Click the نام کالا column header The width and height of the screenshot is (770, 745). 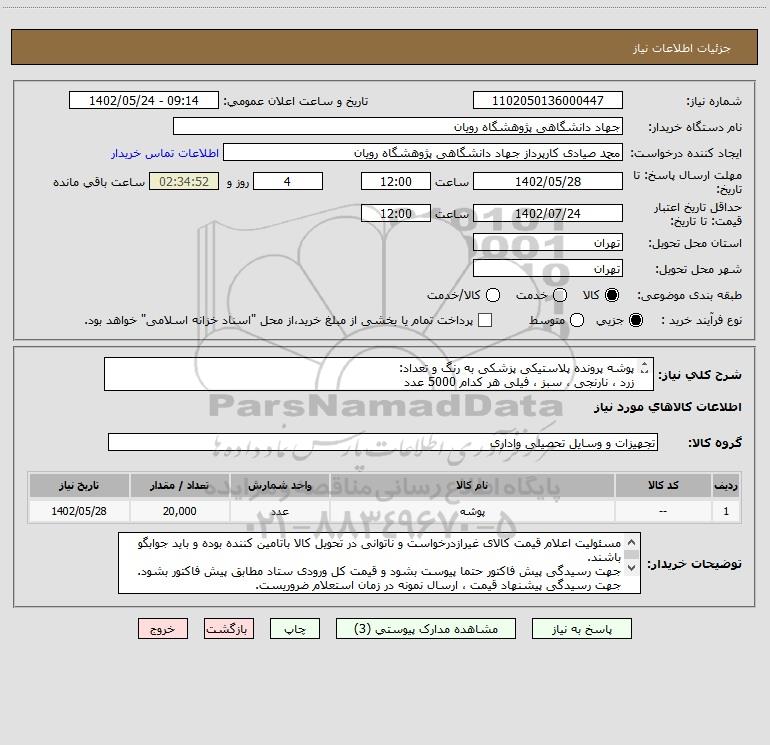tap(472, 485)
